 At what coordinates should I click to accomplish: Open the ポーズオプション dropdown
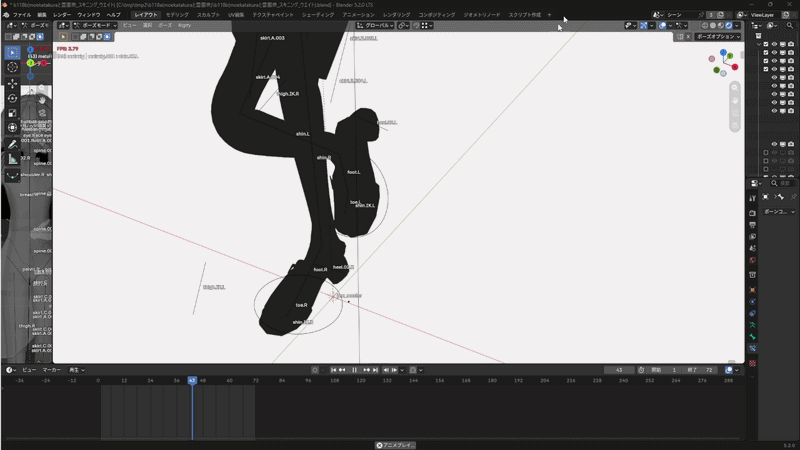718,37
